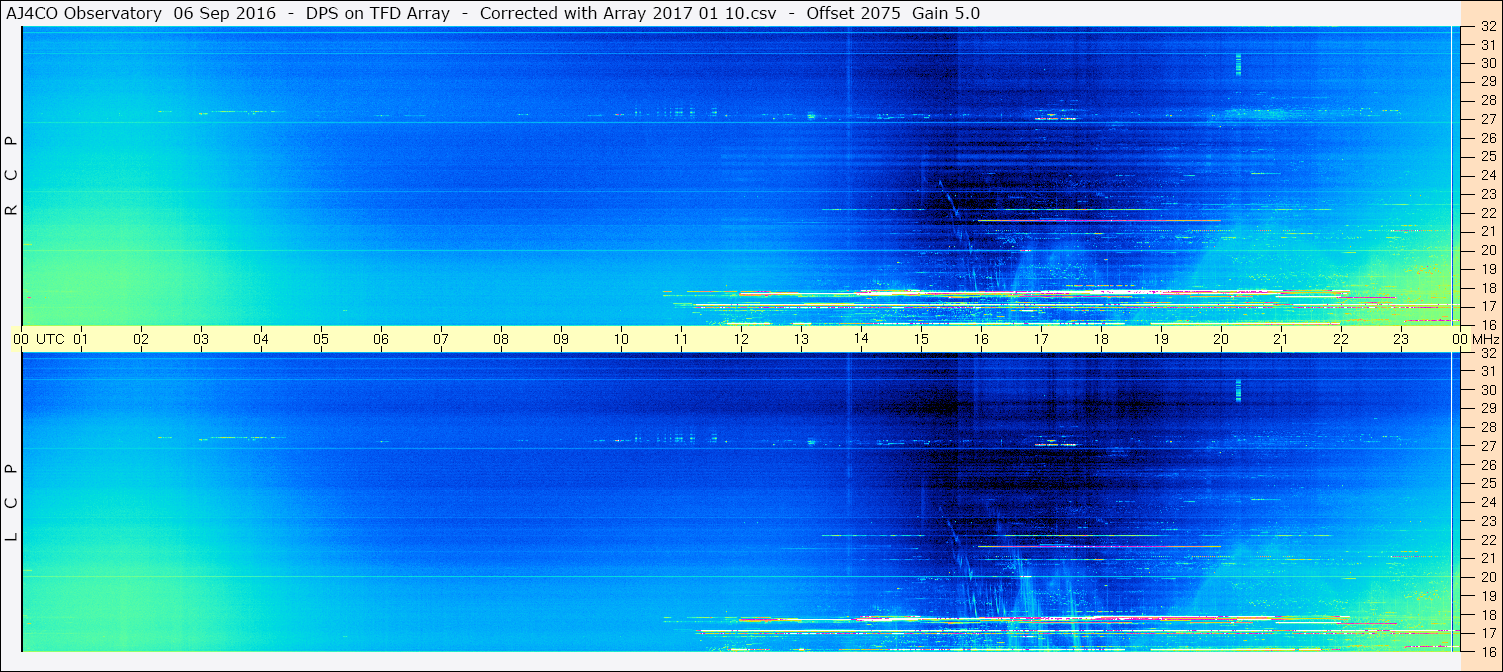Click the "28" MHz label in RCP panel
This screenshot has width=1503, height=672.
pos(1487,100)
